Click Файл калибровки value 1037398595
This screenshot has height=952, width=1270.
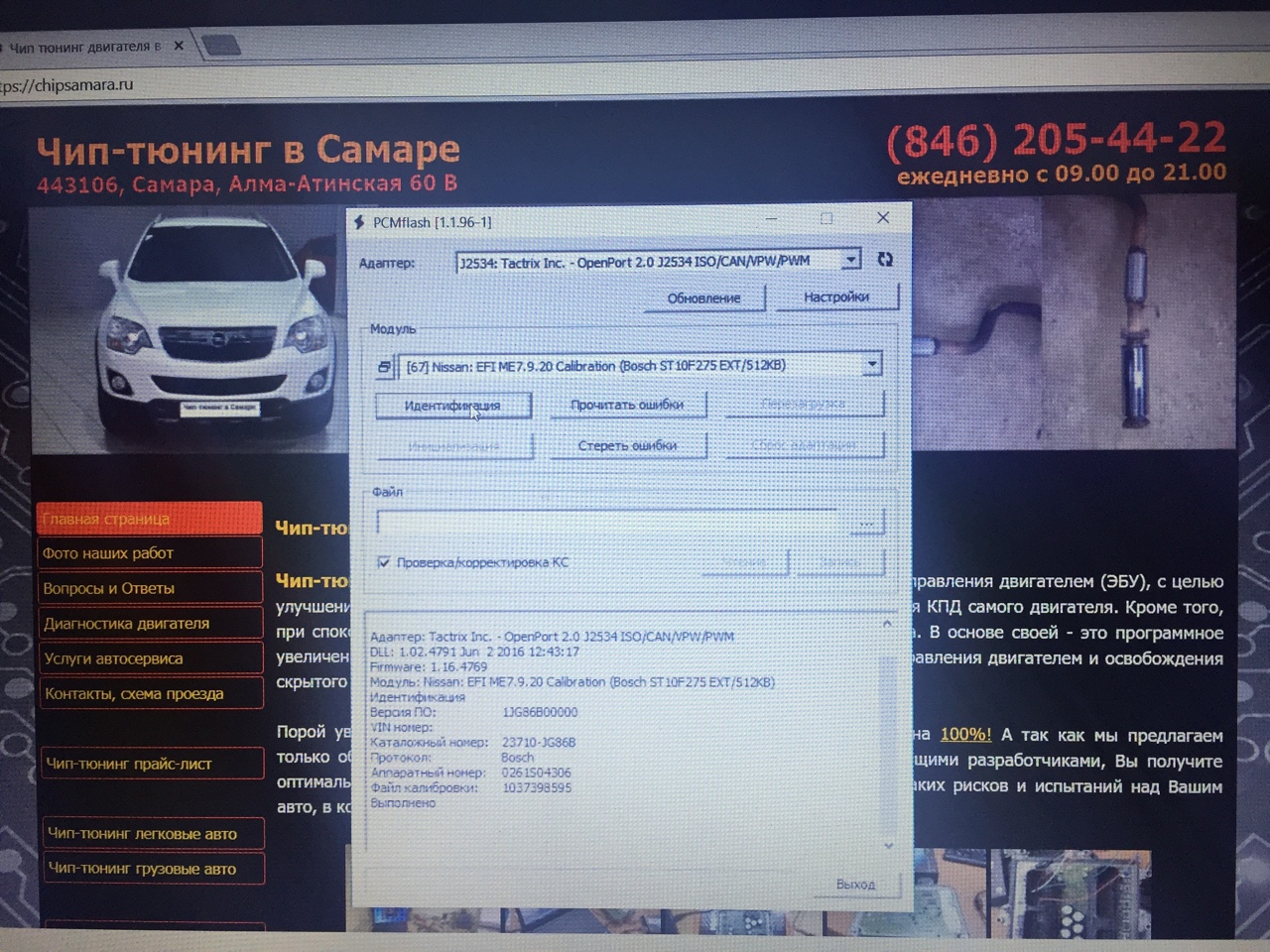click(537, 788)
